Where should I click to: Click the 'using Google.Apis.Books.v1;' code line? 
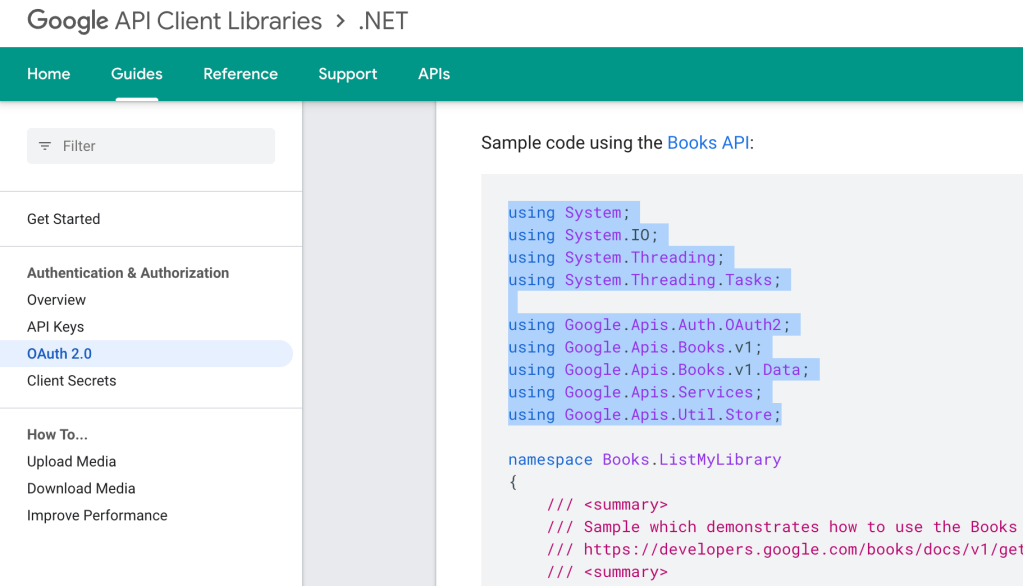coord(634,348)
